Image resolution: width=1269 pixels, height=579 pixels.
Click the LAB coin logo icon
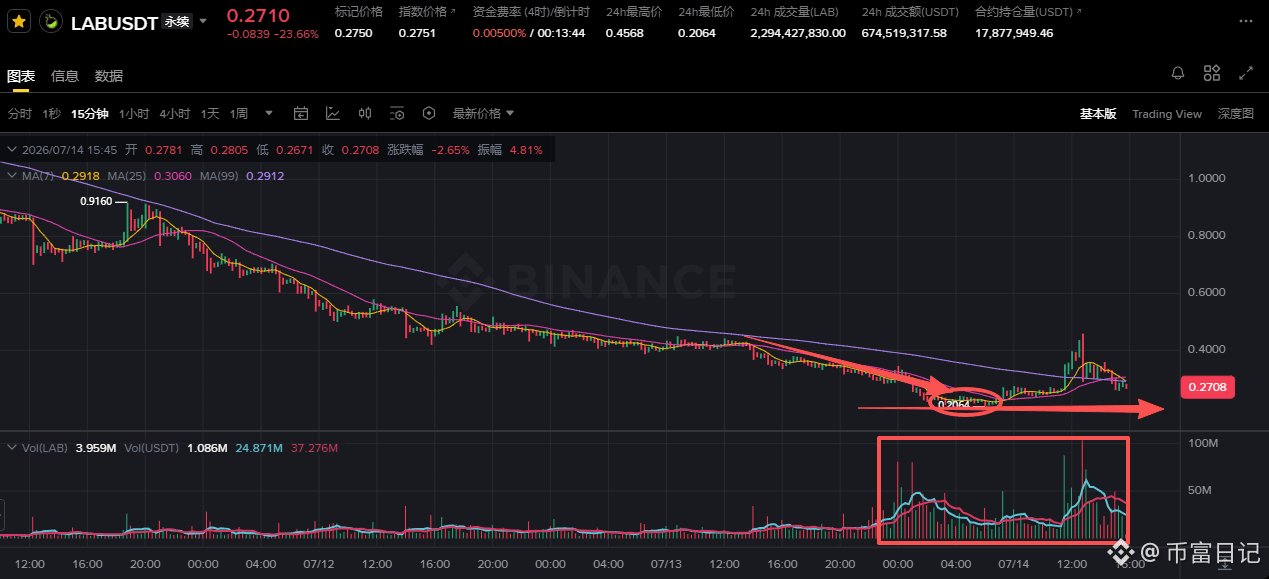49,22
